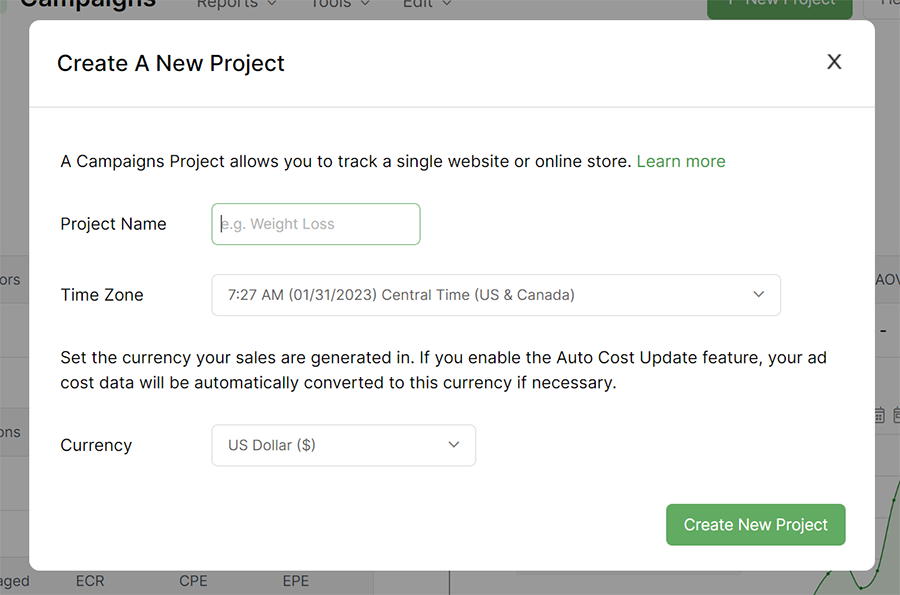Click the Time Zone field label

point(102,295)
